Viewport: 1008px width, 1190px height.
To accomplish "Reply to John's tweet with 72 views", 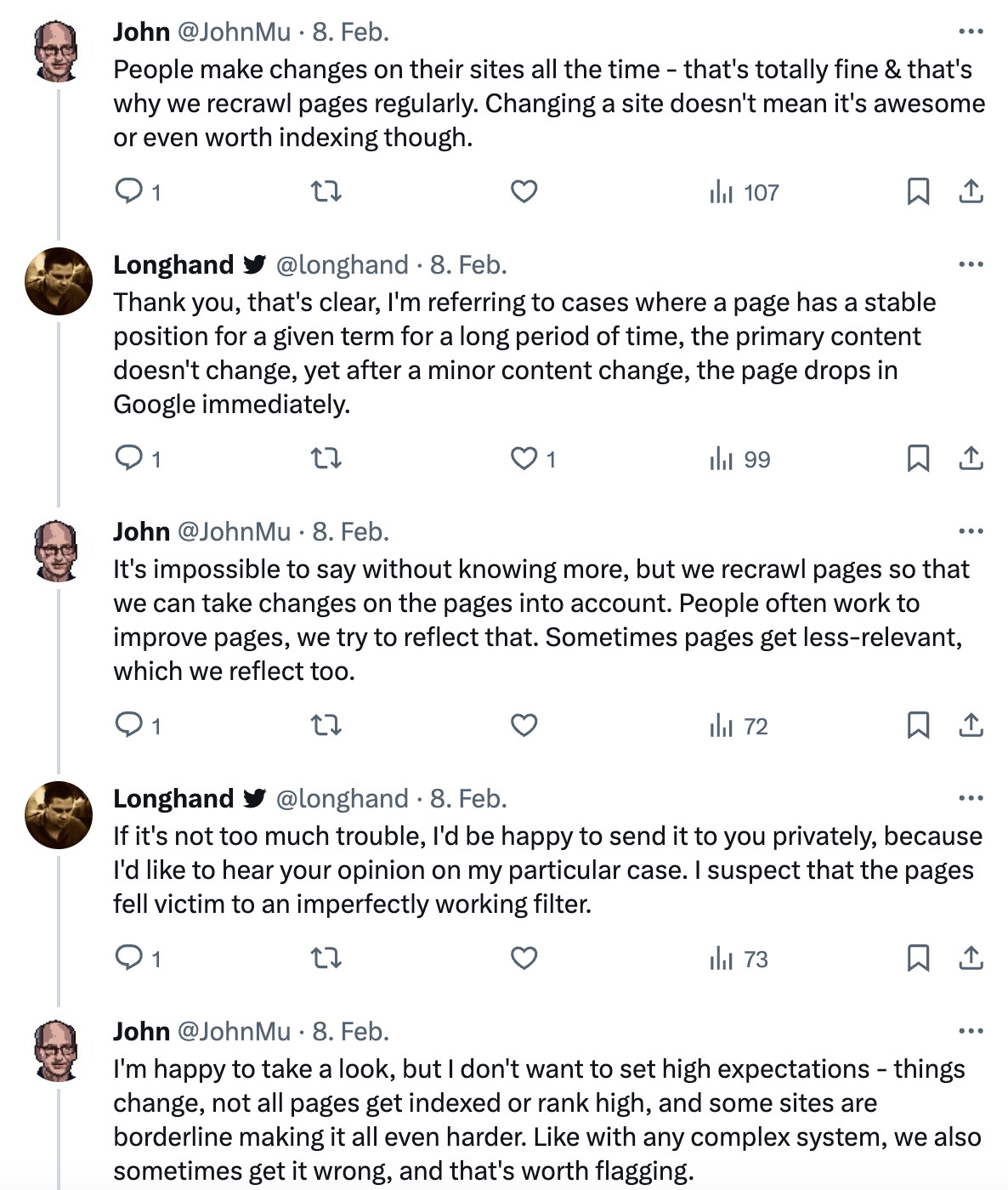I will point(128,725).
